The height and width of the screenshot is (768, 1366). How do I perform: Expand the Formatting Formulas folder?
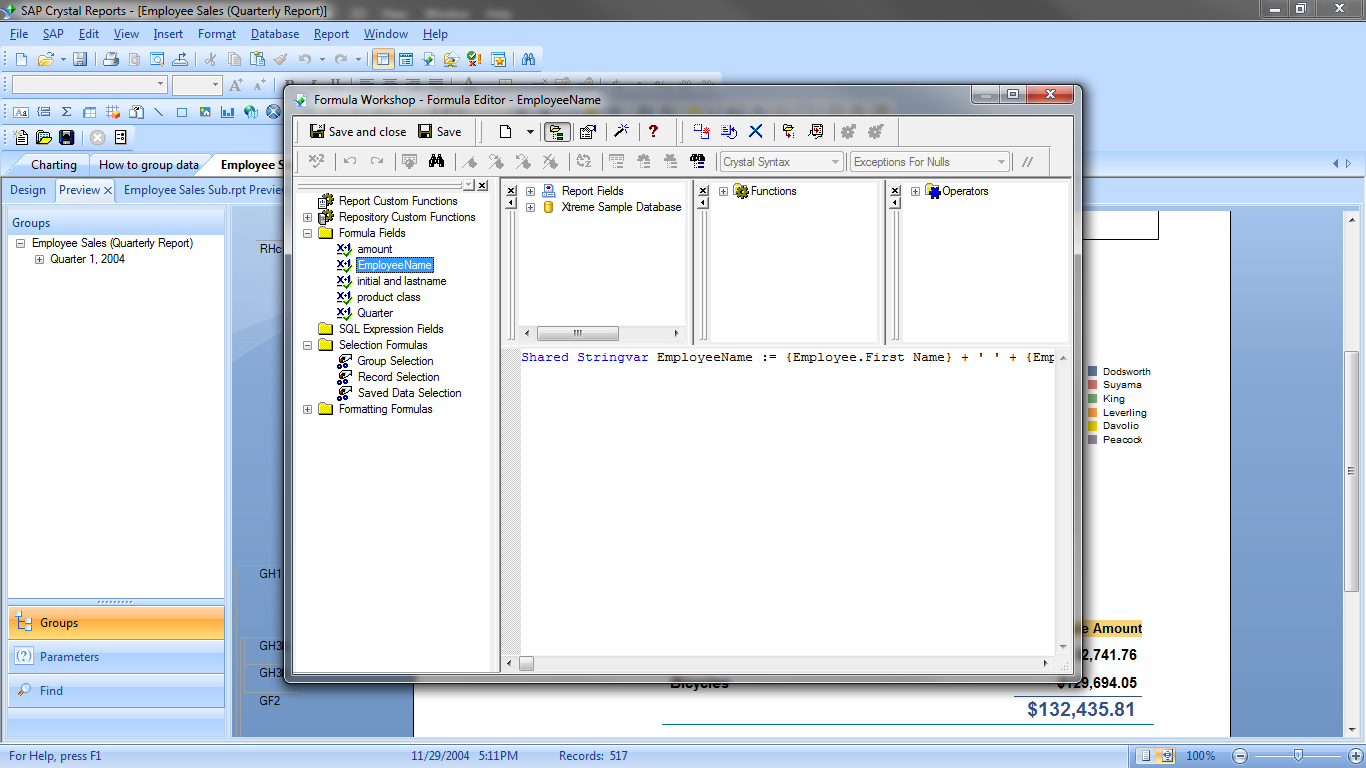point(308,409)
